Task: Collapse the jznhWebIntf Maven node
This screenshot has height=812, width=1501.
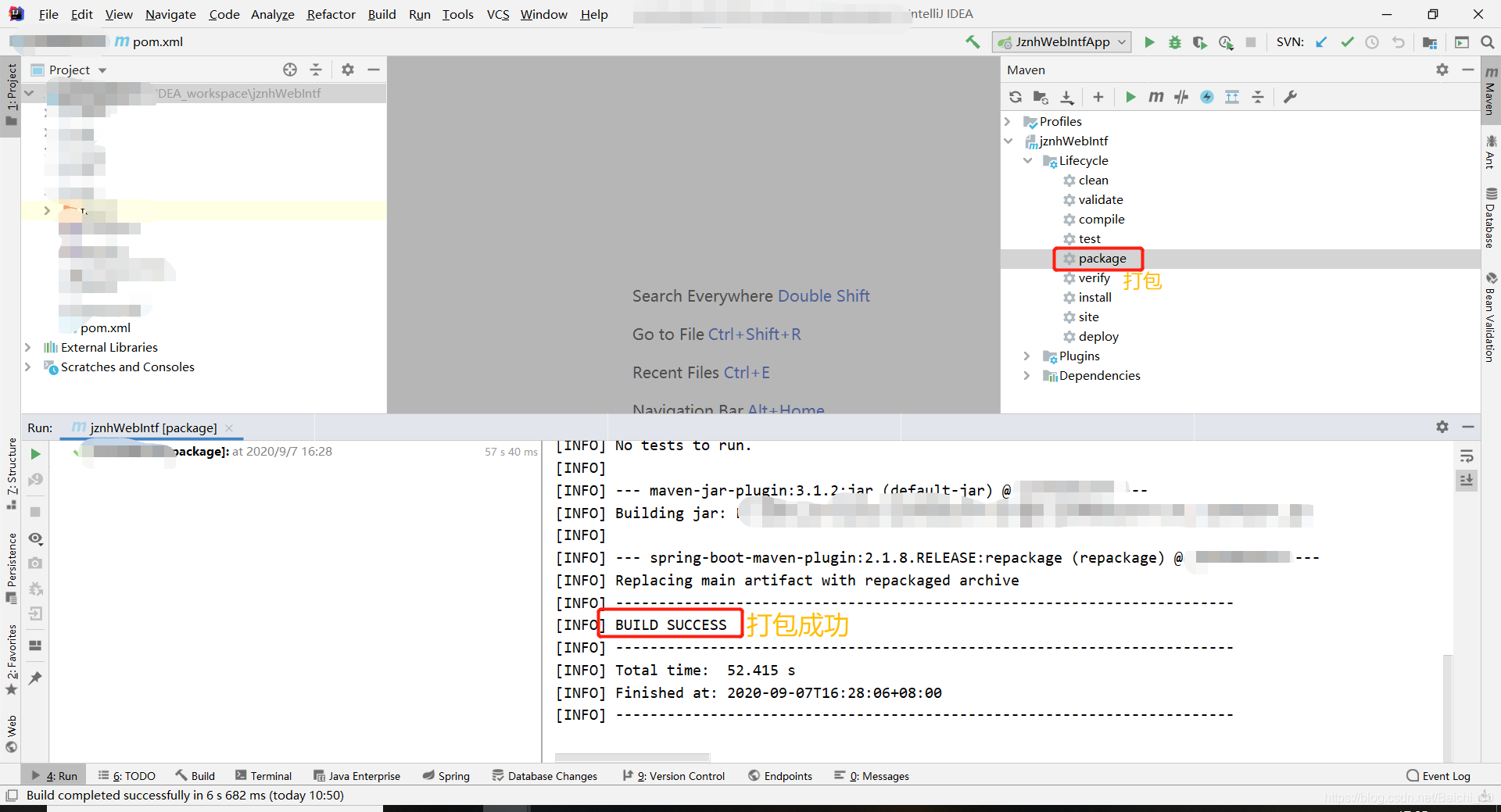Action: [1008, 141]
